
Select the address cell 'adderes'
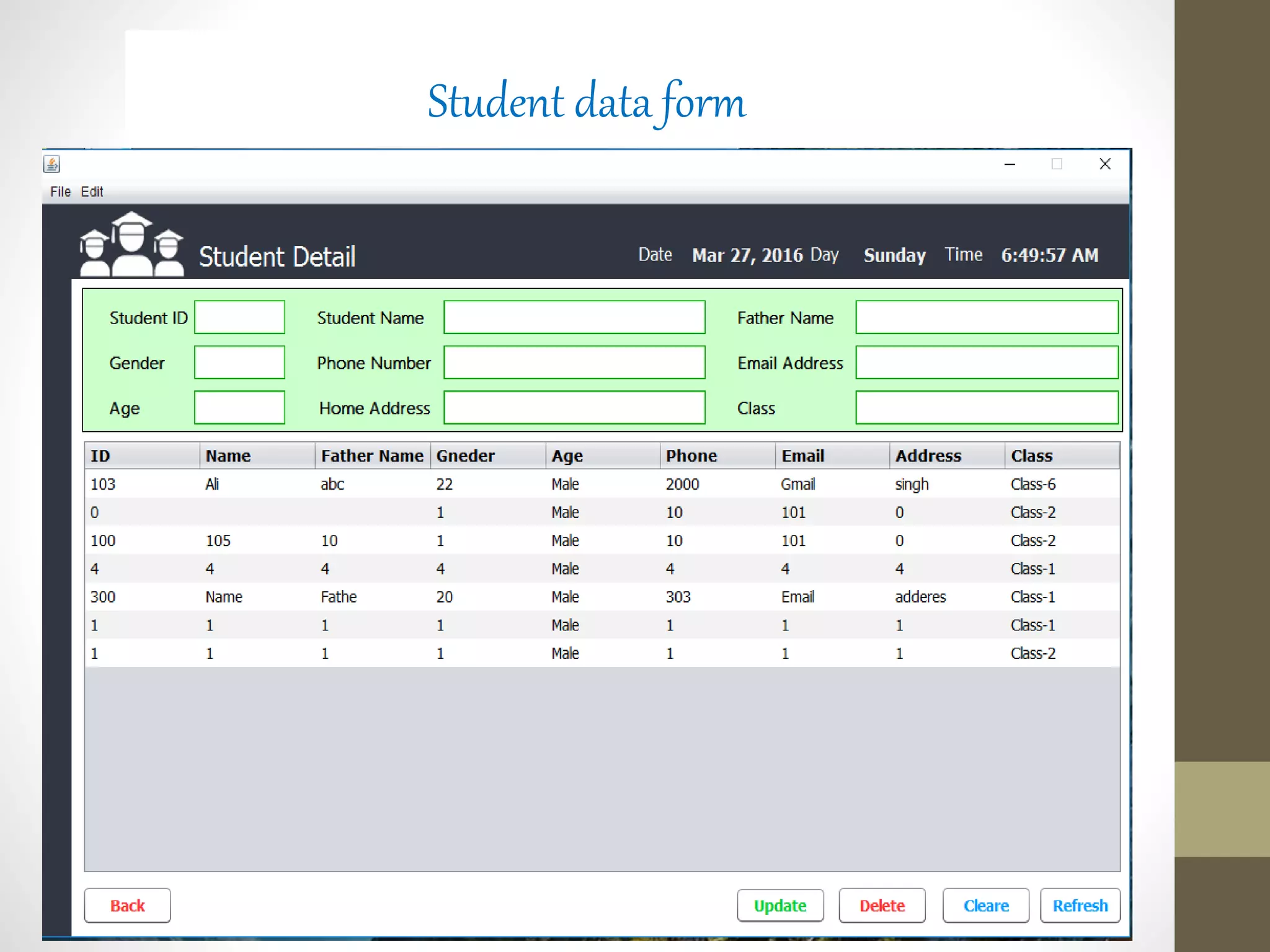947,597
